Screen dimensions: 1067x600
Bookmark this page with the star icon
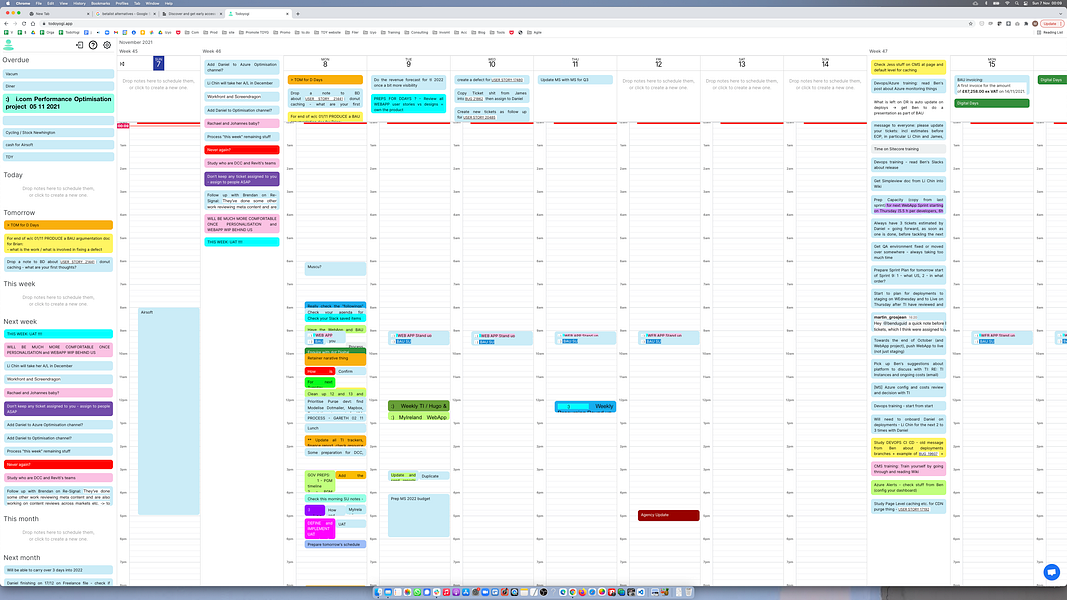click(971, 23)
